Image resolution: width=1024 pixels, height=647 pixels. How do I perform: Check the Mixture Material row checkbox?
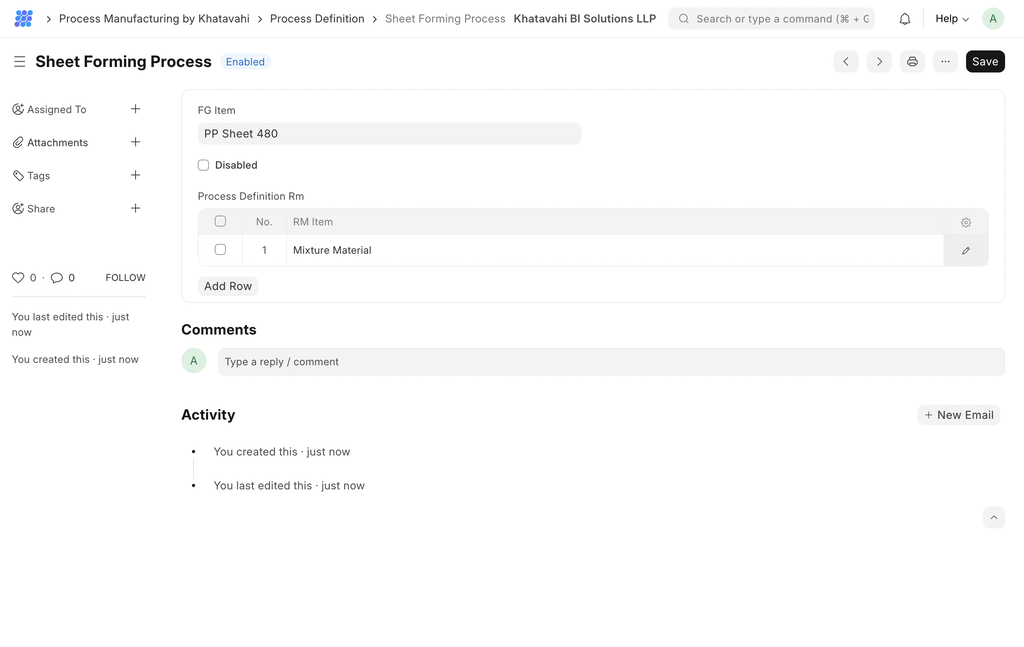[x=220, y=250]
